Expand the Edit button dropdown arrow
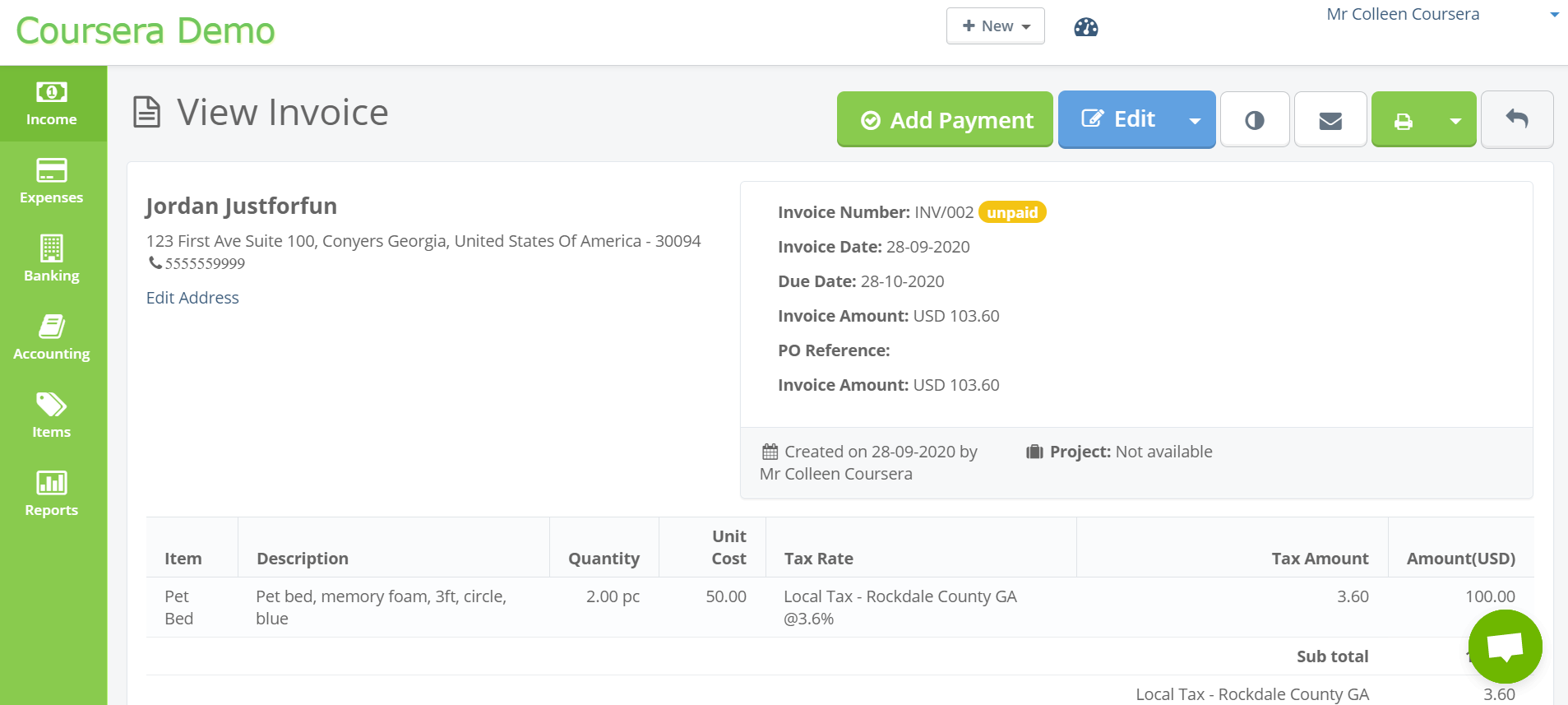 click(1195, 121)
